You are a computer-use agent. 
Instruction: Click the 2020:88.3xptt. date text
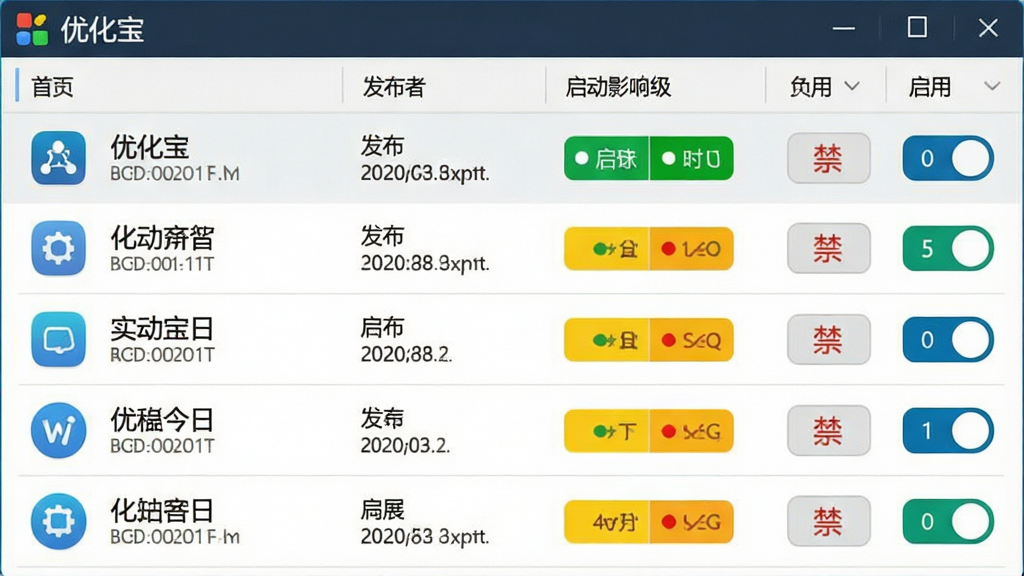pyautogui.click(x=425, y=263)
